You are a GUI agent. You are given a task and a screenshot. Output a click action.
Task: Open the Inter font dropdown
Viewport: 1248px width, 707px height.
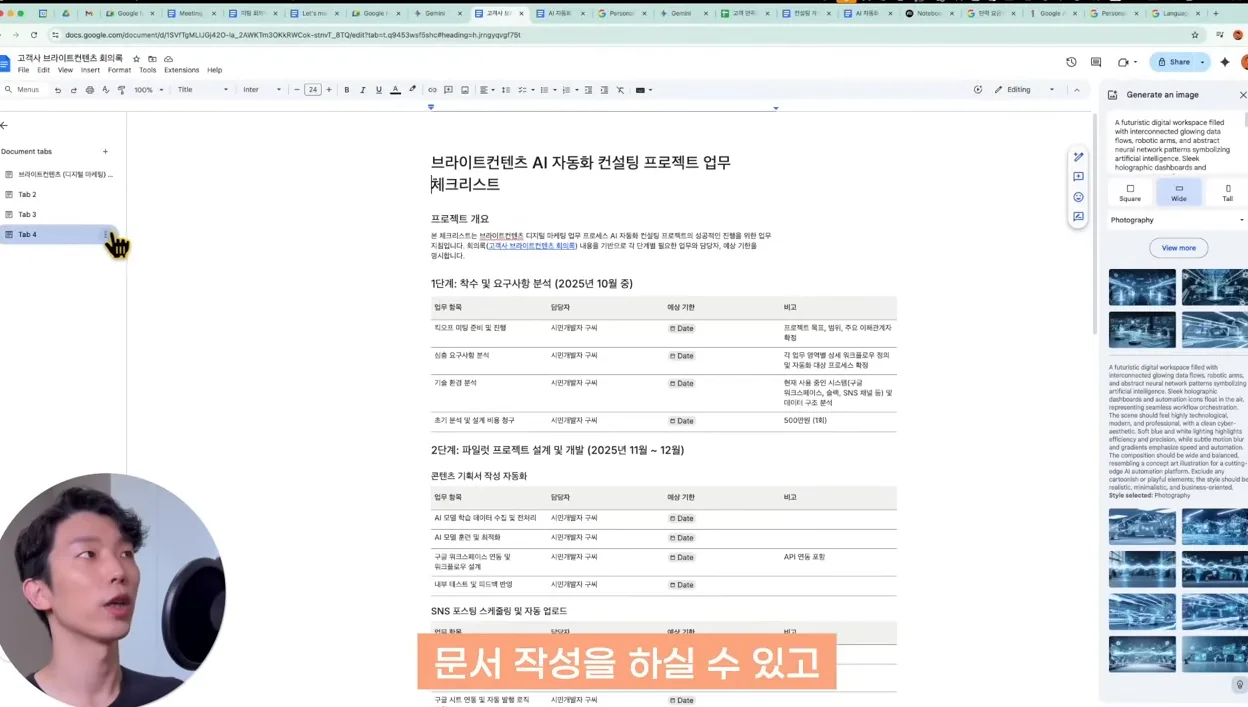point(262,90)
